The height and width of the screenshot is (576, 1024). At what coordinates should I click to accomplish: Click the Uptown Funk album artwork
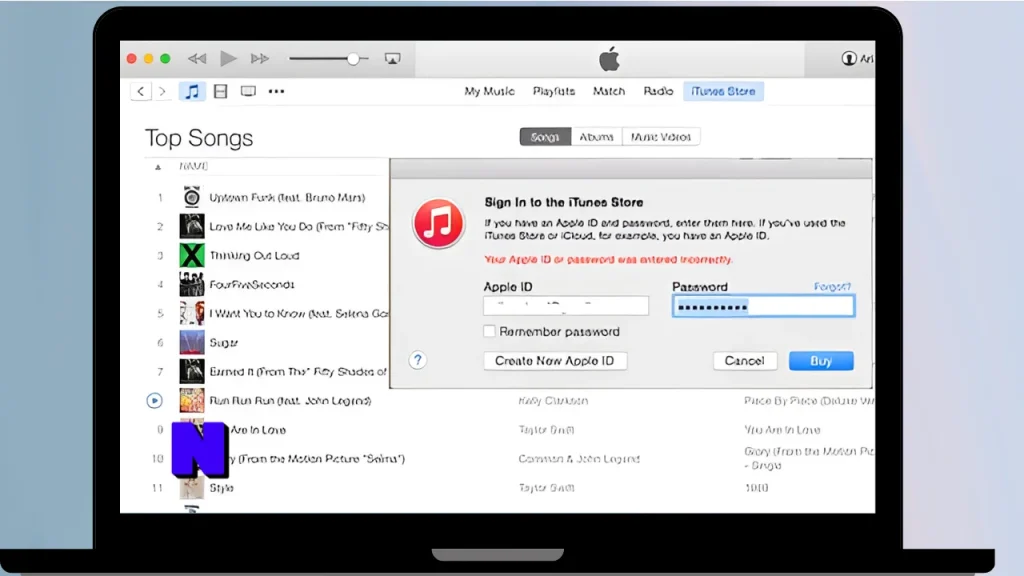point(192,197)
